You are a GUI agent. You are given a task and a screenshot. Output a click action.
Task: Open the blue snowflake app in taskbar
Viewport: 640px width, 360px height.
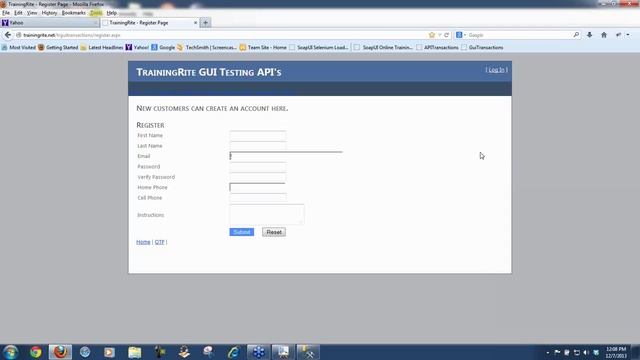(258, 352)
